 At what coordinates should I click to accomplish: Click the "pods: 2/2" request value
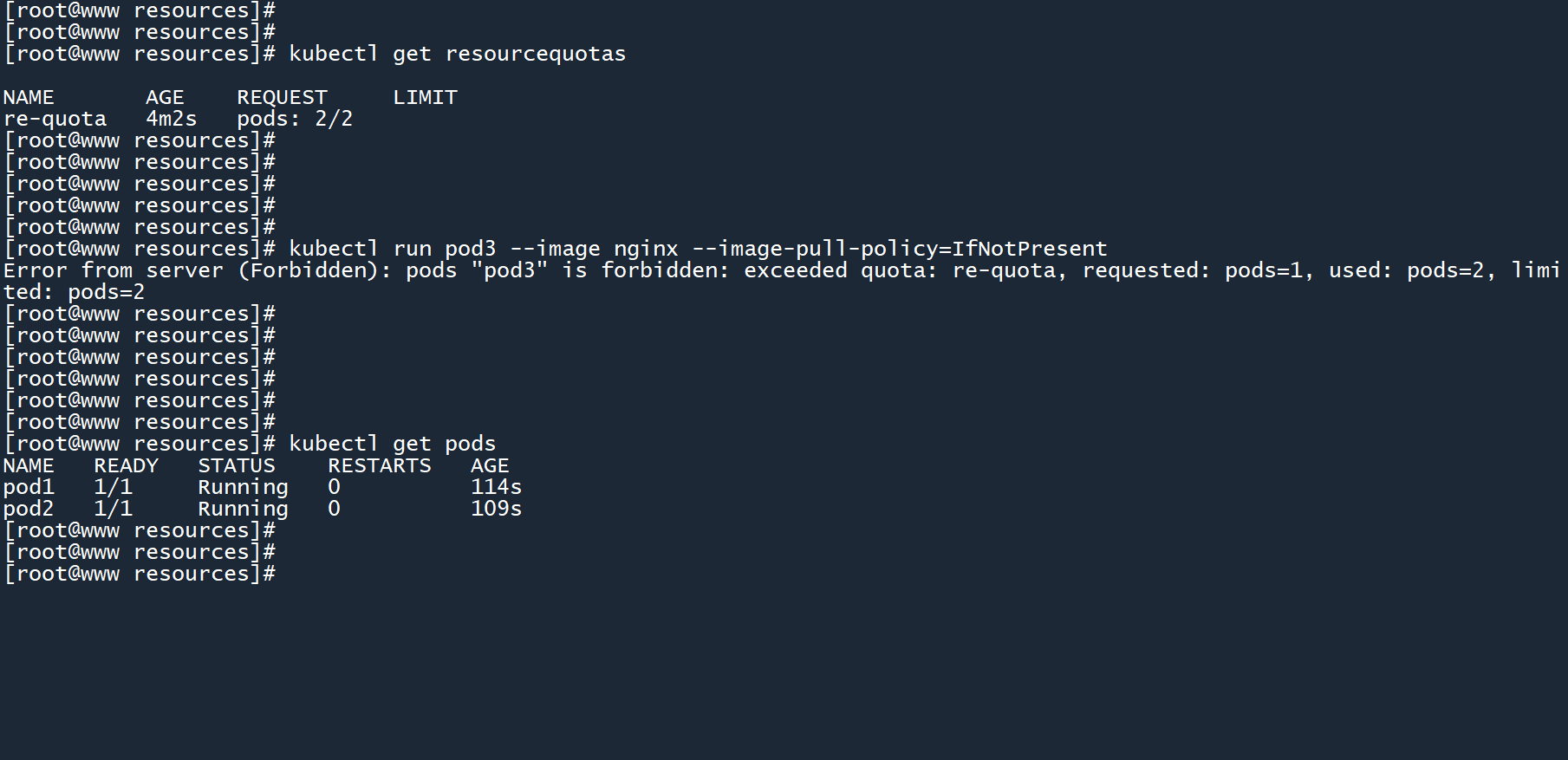click(295, 119)
